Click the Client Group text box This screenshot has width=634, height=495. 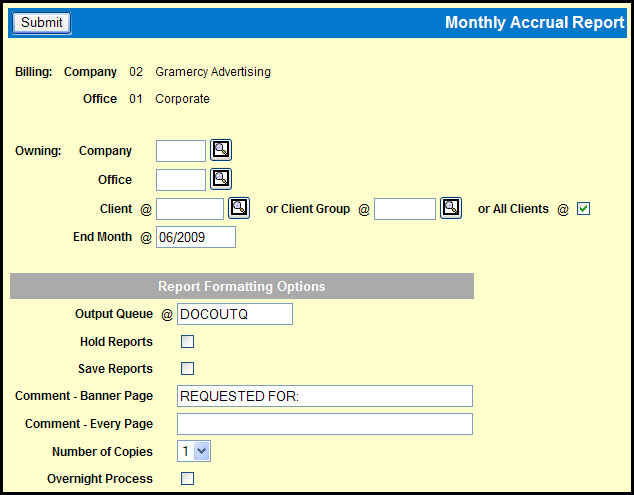(x=405, y=209)
